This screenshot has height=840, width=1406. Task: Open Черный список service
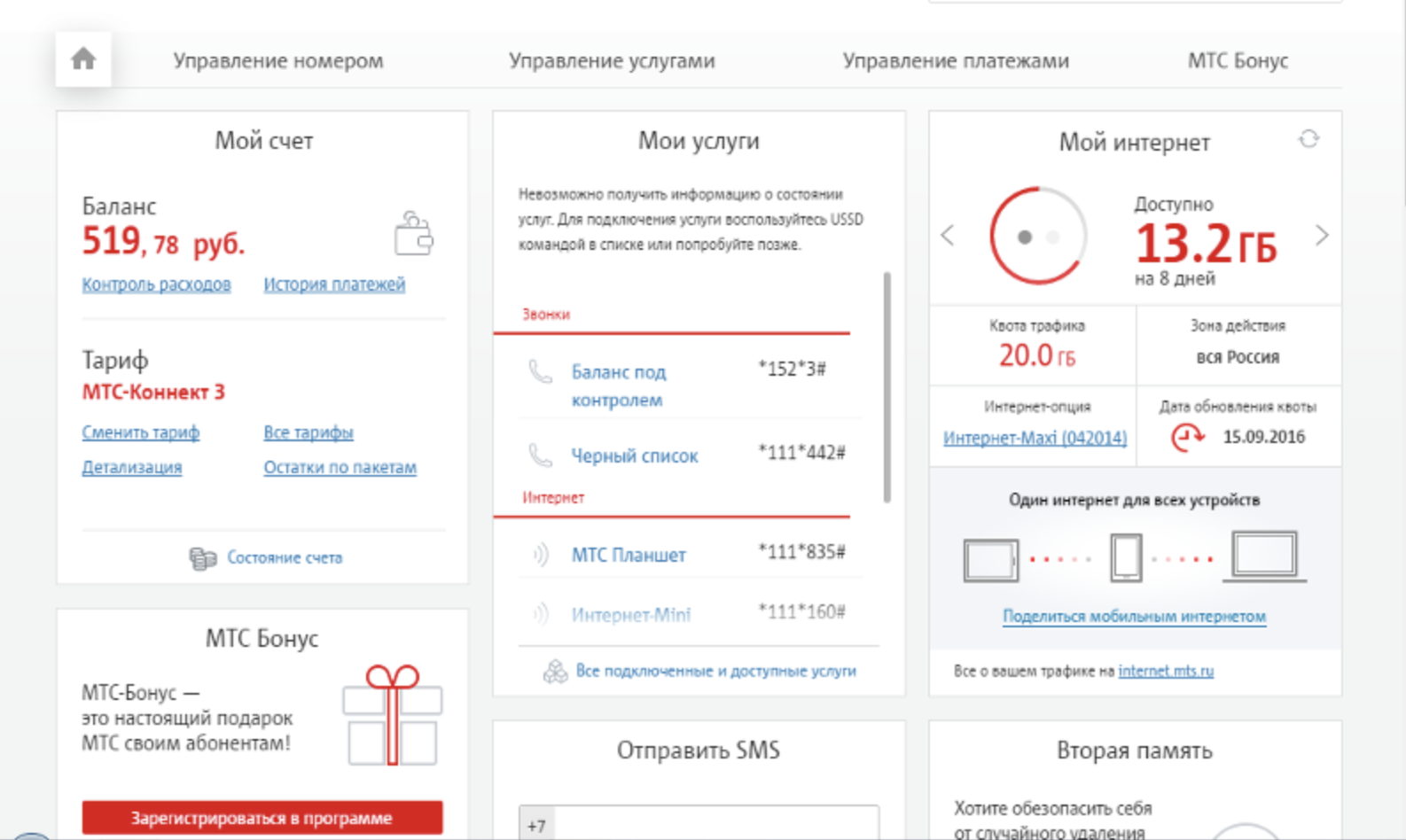tap(635, 455)
